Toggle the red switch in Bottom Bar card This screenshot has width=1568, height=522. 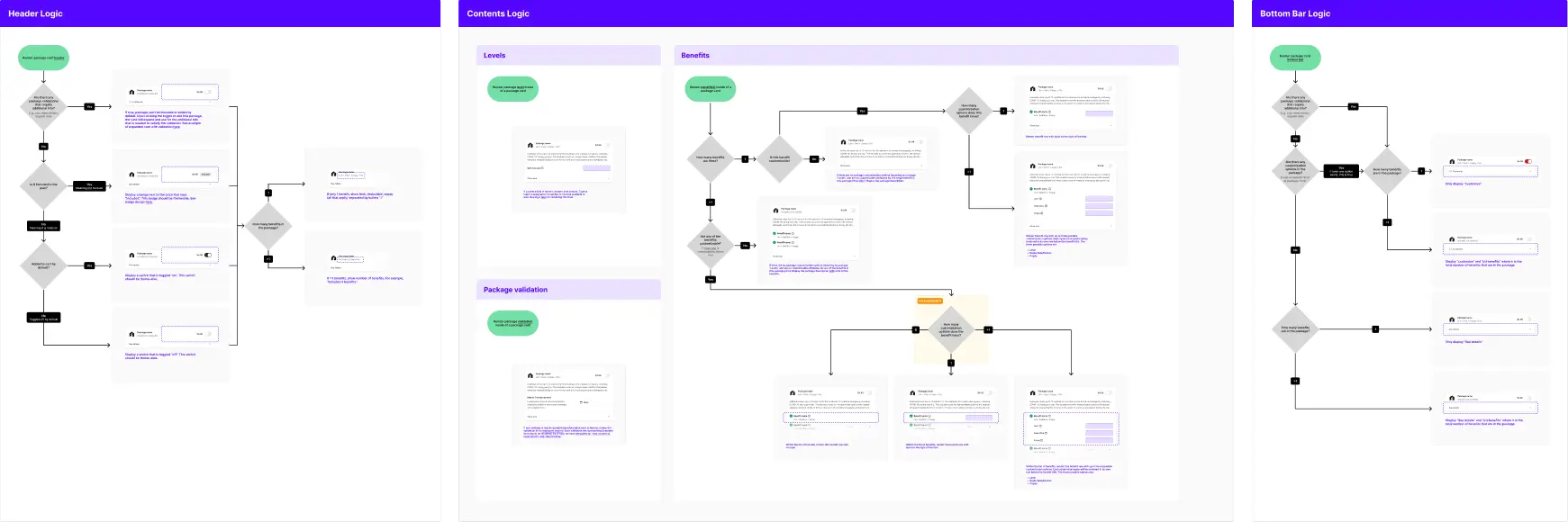tap(1527, 161)
